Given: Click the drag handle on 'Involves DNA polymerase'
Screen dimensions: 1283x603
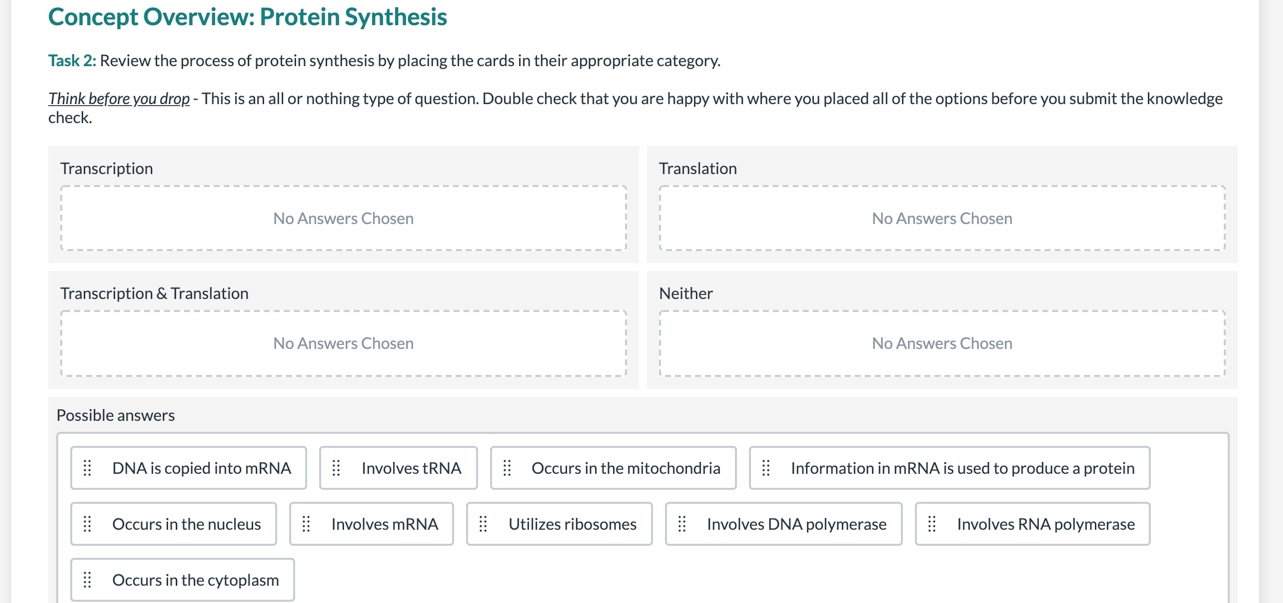Looking at the screenshot, I should 681,523.
